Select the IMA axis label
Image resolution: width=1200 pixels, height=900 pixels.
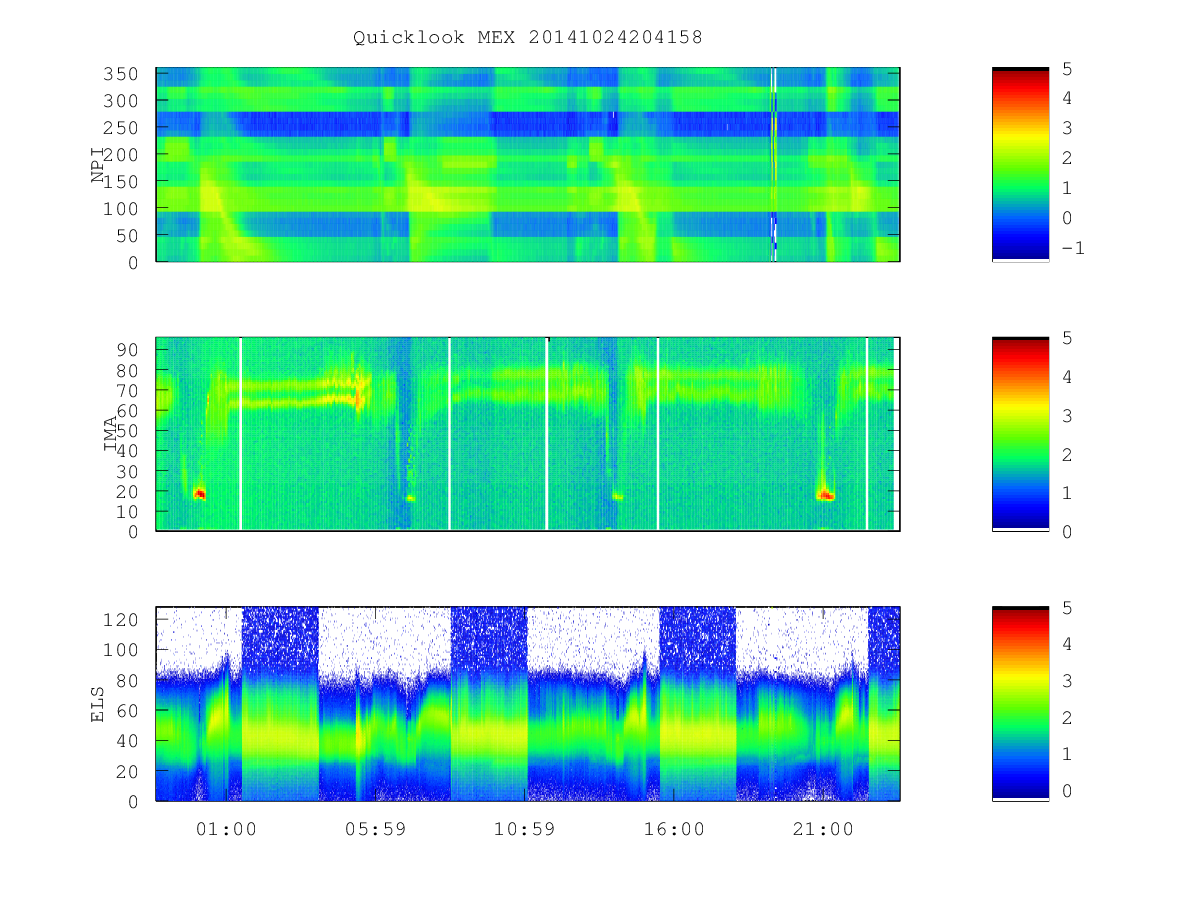pos(111,434)
